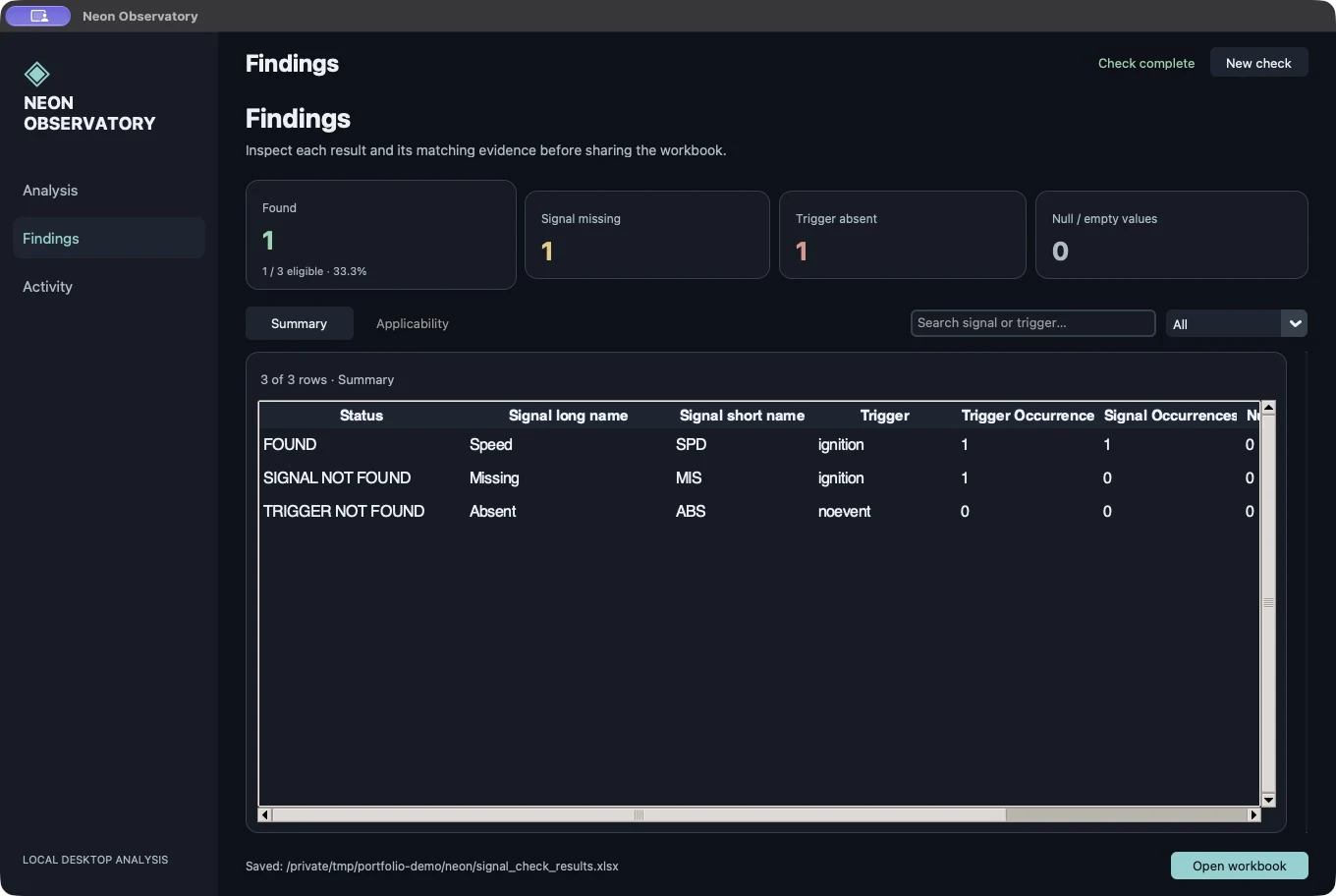Click the Null / empty values card
This screenshot has height=896, width=1336.
[x=1171, y=235]
